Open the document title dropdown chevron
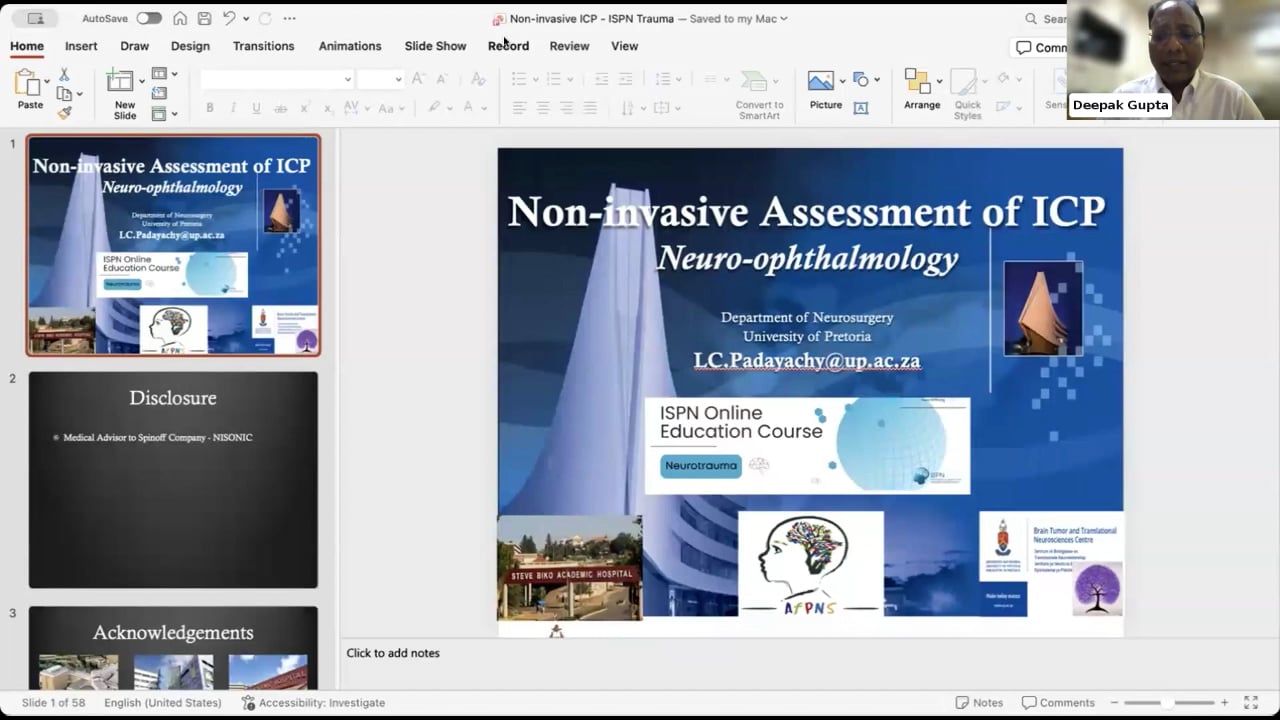This screenshot has width=1280, height=720. point(784,18)
